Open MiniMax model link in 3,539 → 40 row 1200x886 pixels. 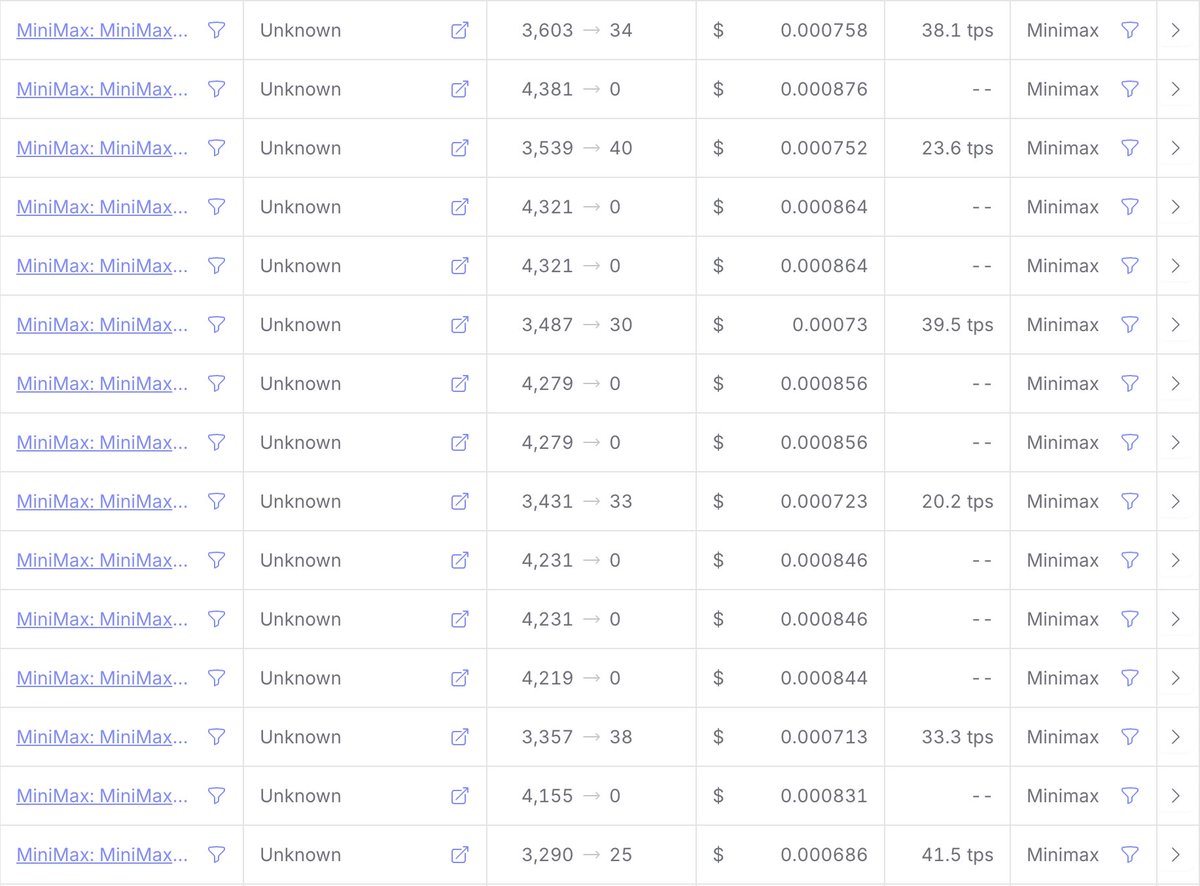102,148
